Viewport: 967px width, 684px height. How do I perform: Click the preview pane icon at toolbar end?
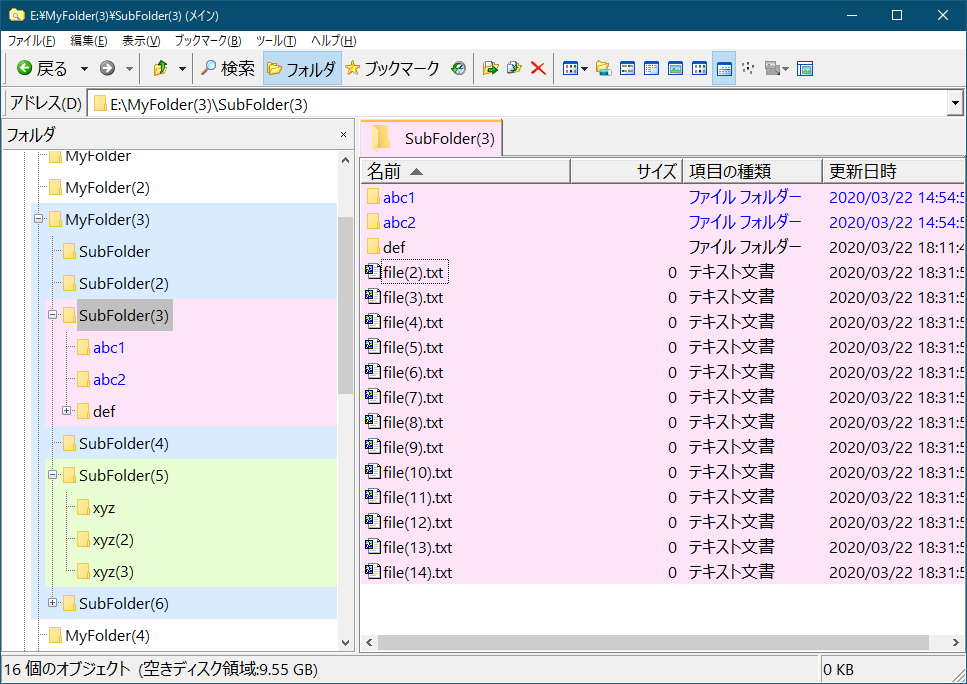pyautogui.click(x=805, y=69)
